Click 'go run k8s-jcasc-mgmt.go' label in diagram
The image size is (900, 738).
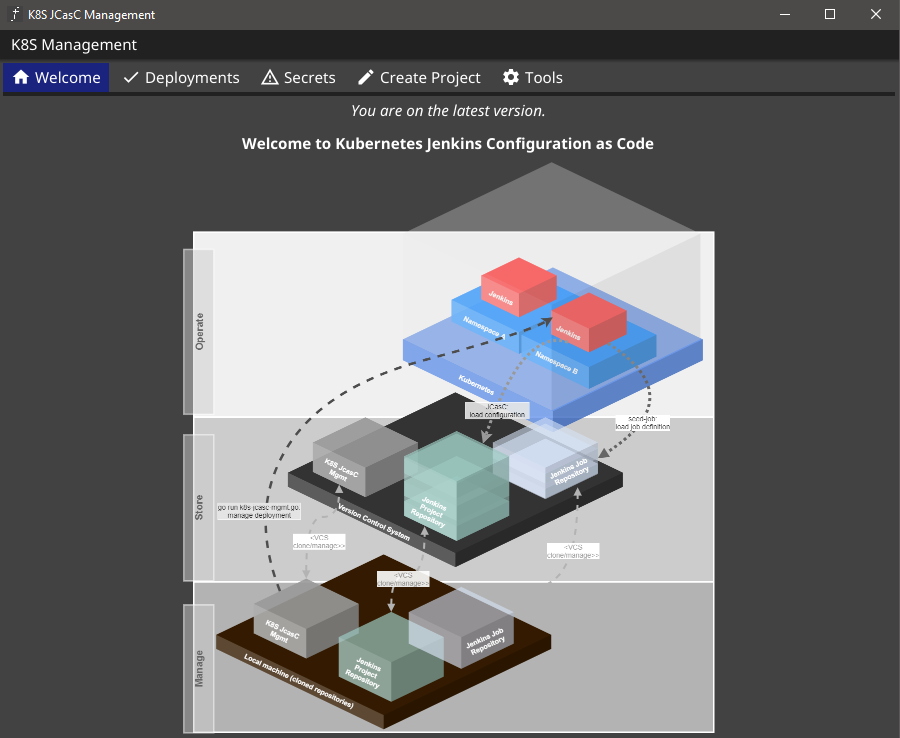pyautogui.click(x=259, y=511)
